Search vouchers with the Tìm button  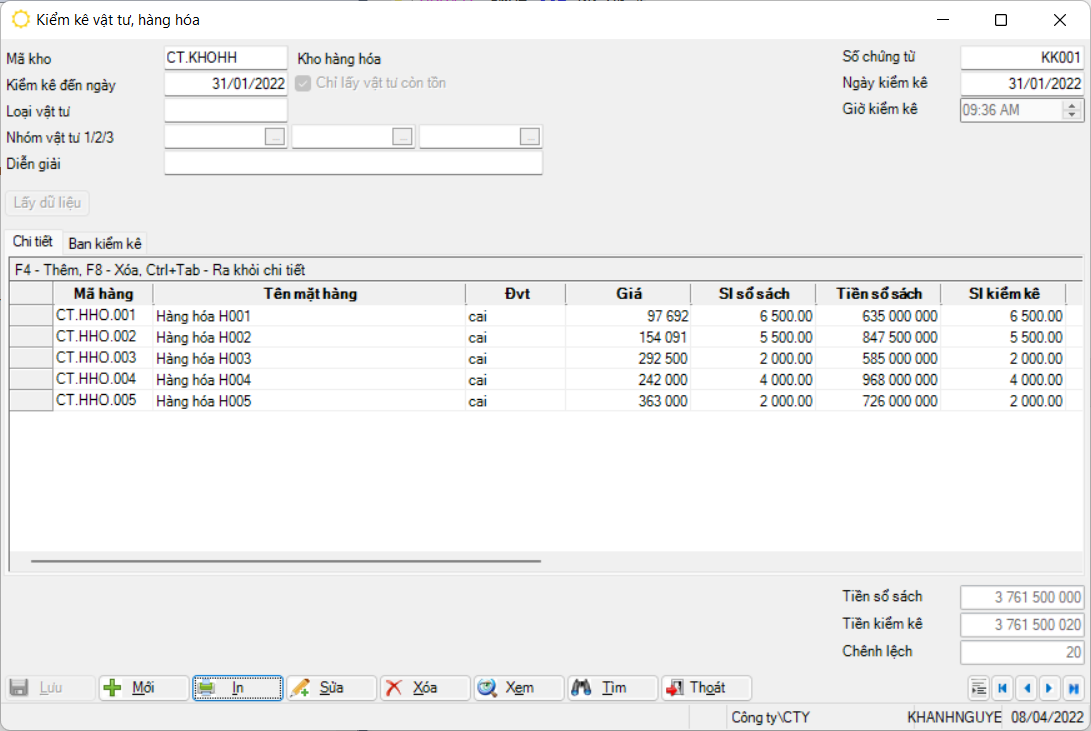pos(613,688)
